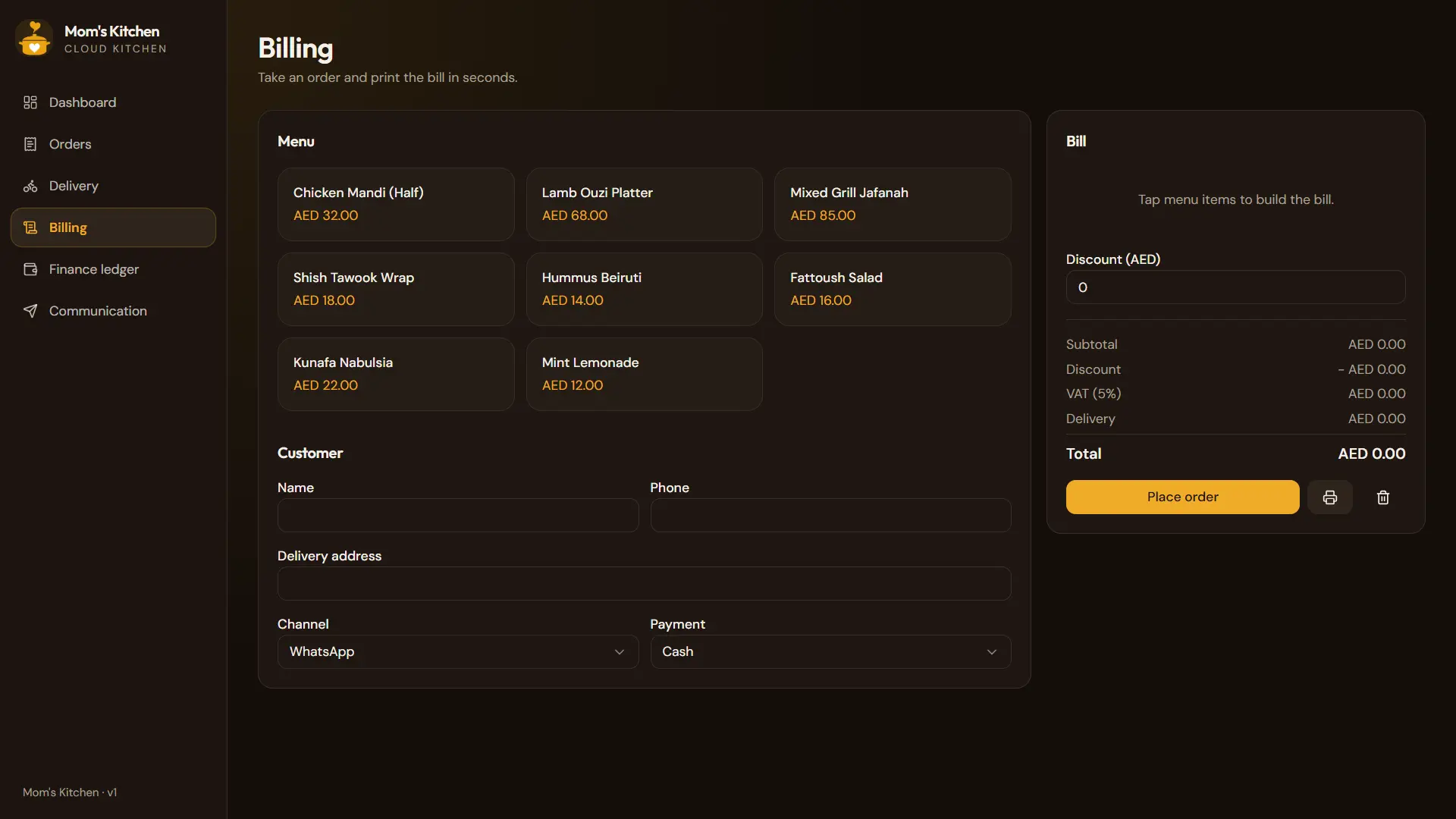1456x819 pixels.
Task: Add Shish Tawook Wrap to bill
Action: (x=396, y=289)
